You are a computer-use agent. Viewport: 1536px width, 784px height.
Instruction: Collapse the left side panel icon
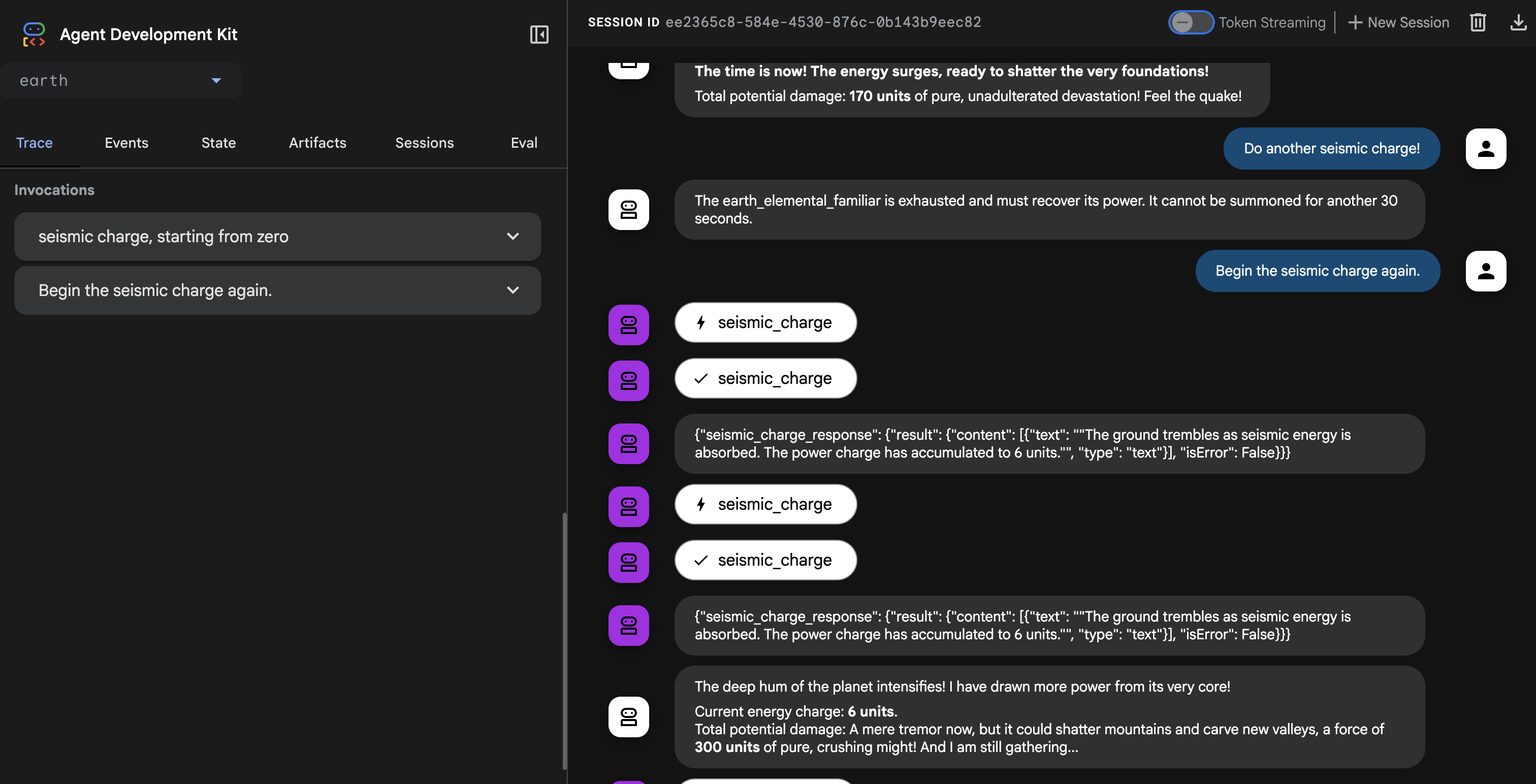click(538, 35)
